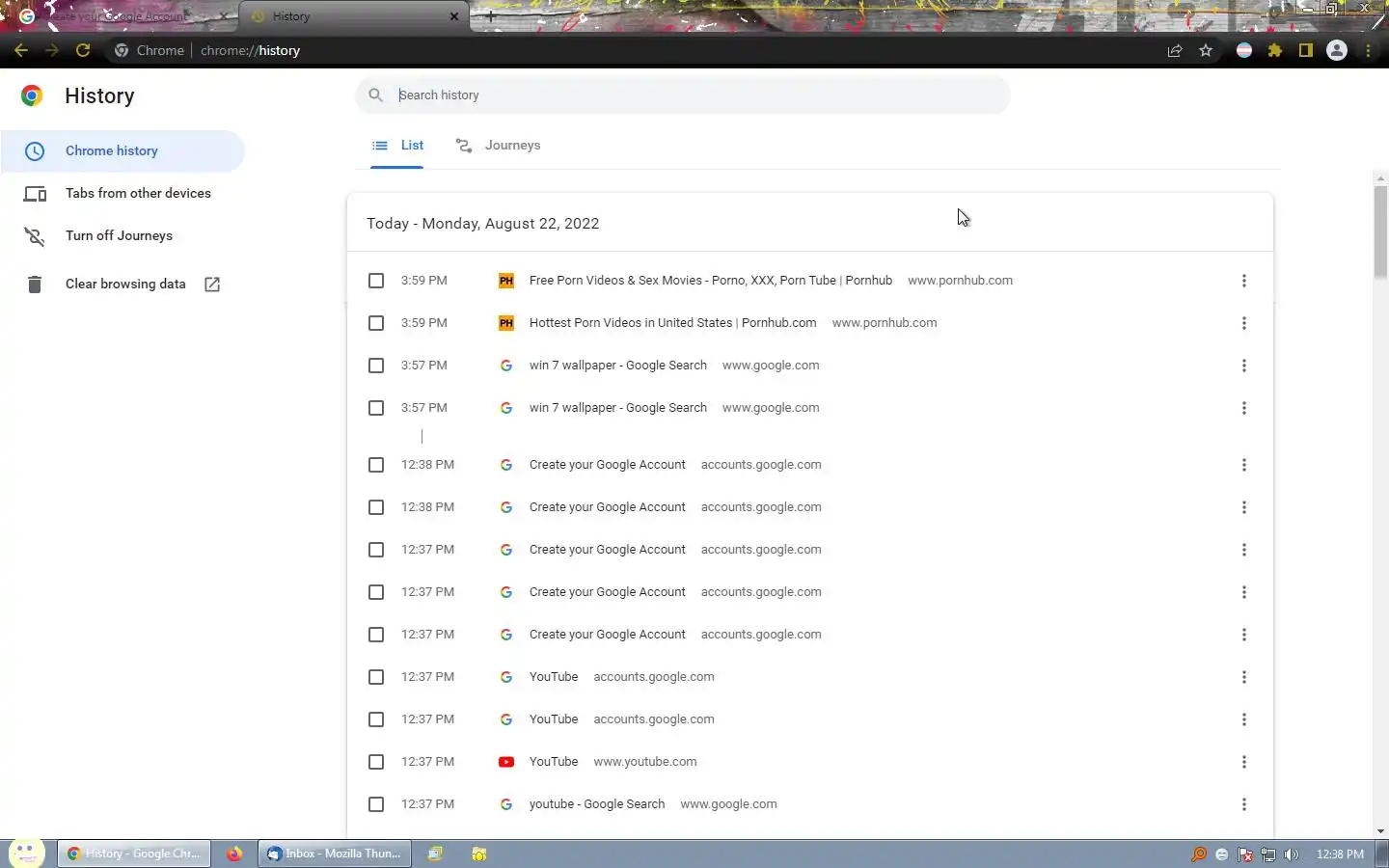
Task: Open a new tab with plus button
Action: point(490,16)
